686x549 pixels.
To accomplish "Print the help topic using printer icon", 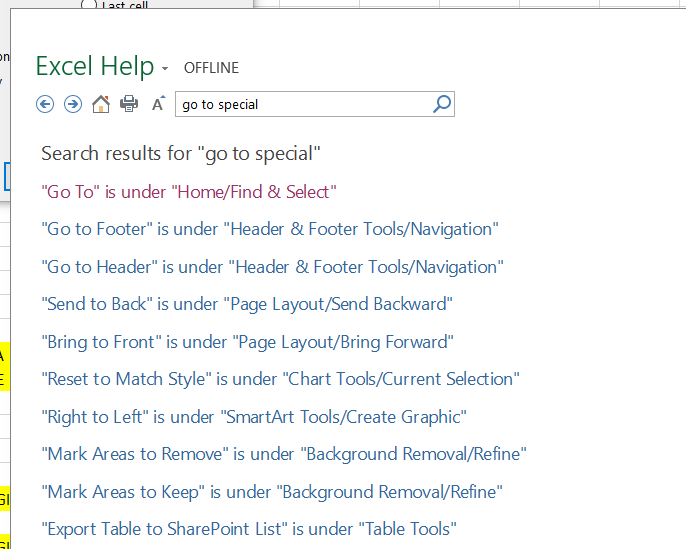I will [x=129, y=104].
